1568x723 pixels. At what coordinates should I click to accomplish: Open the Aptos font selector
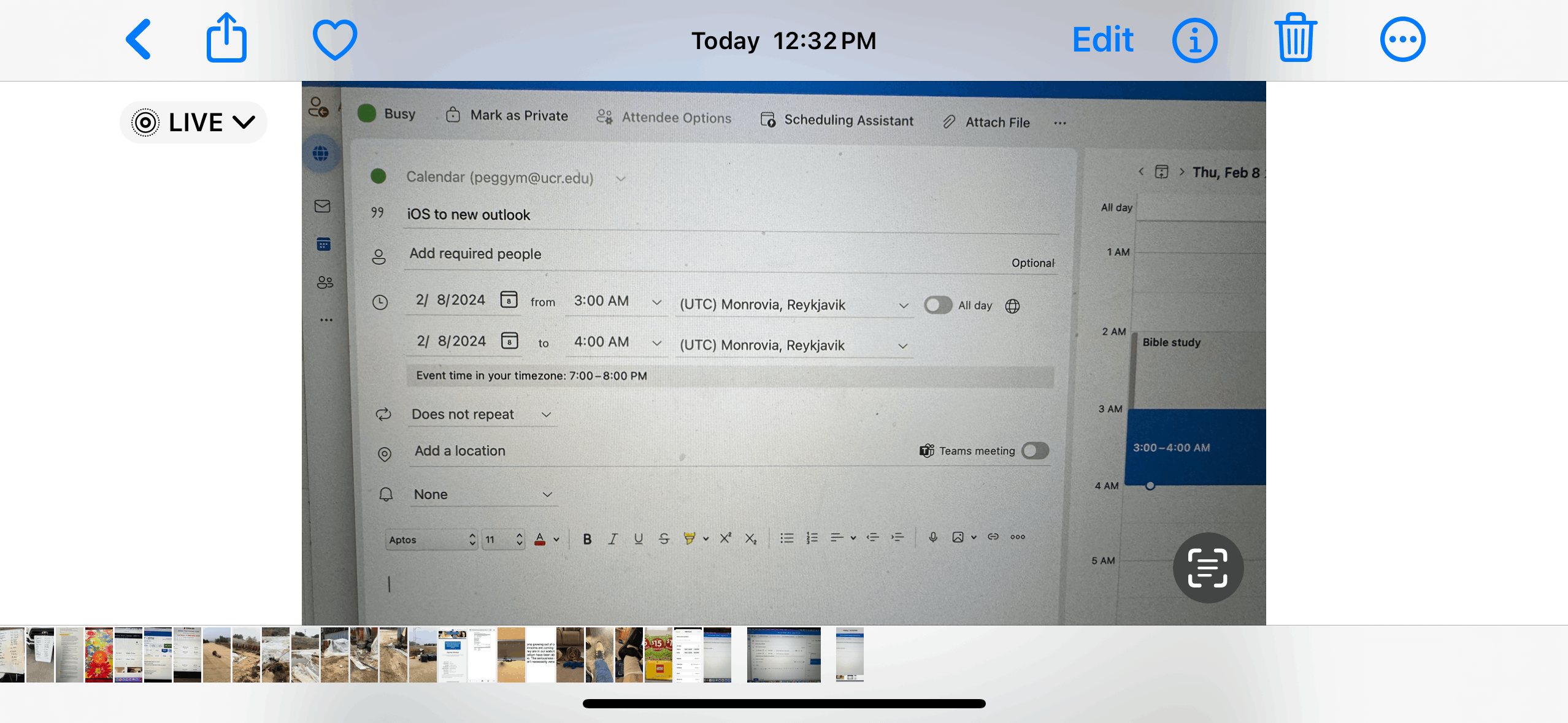click(432, 540)
